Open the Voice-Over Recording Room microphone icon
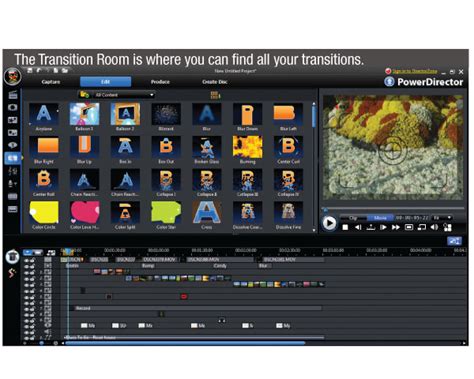 (13, 184)
